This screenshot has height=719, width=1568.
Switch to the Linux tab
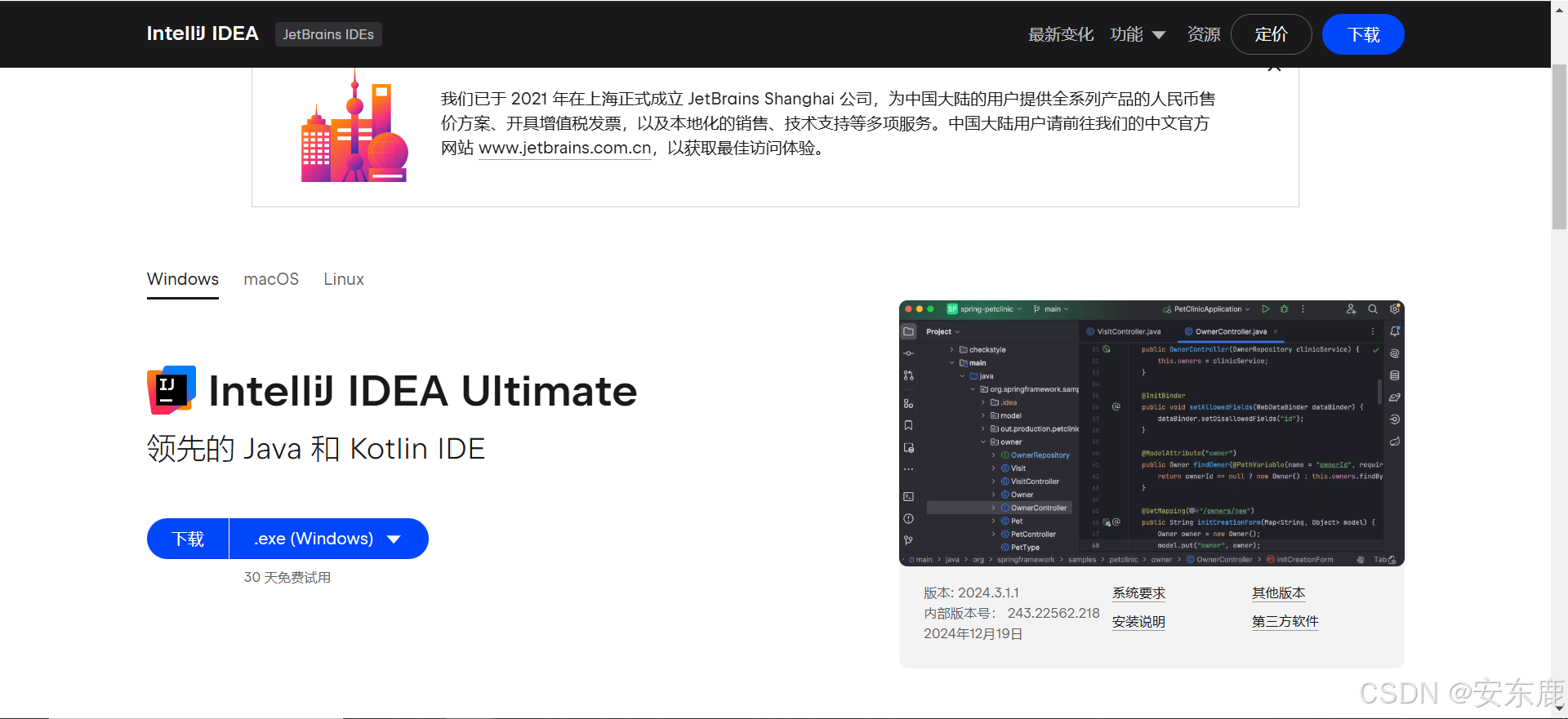click(x=344, y=279)
